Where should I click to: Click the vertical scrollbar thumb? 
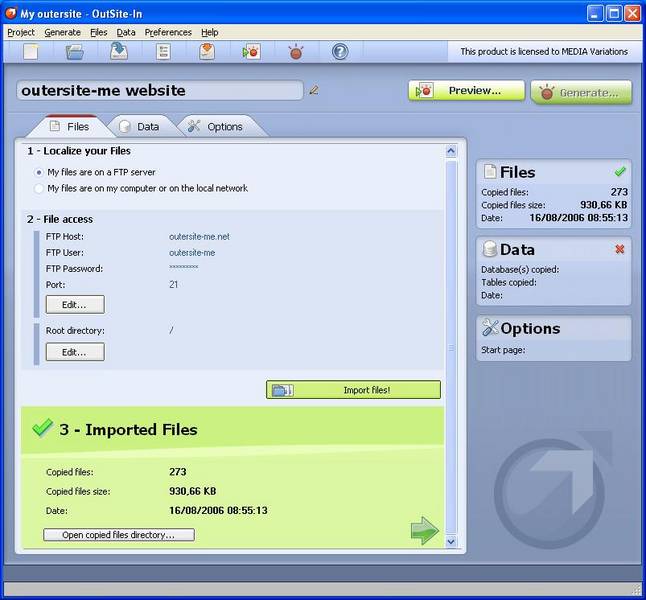[x=451, y=347]
